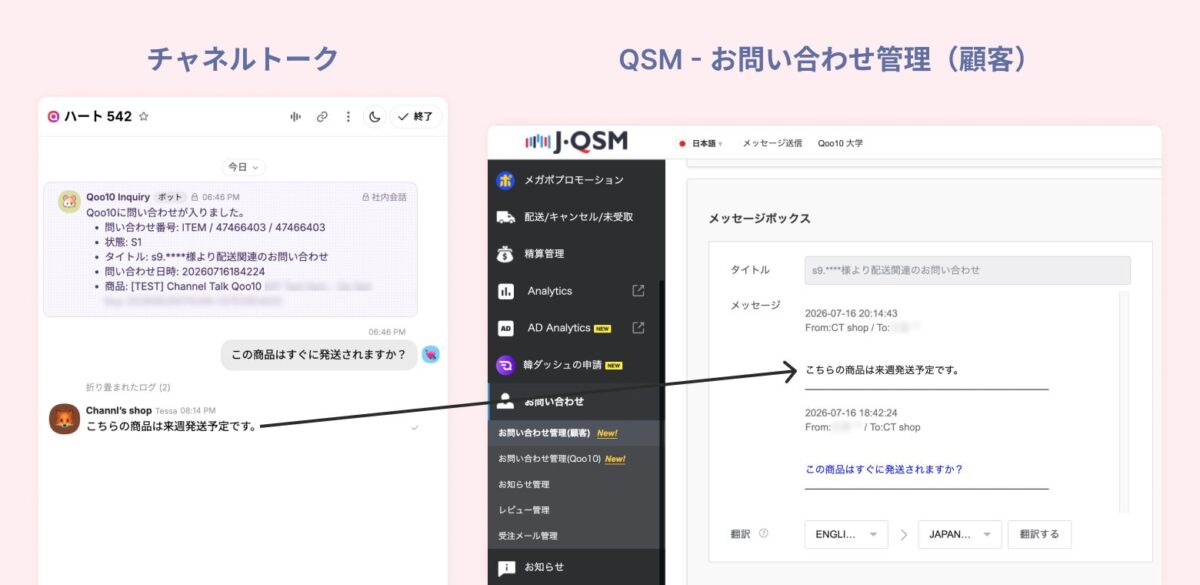Expand the 今日 date dropdown
Screen dimensions: 1200x585
(x=244, y=167)
